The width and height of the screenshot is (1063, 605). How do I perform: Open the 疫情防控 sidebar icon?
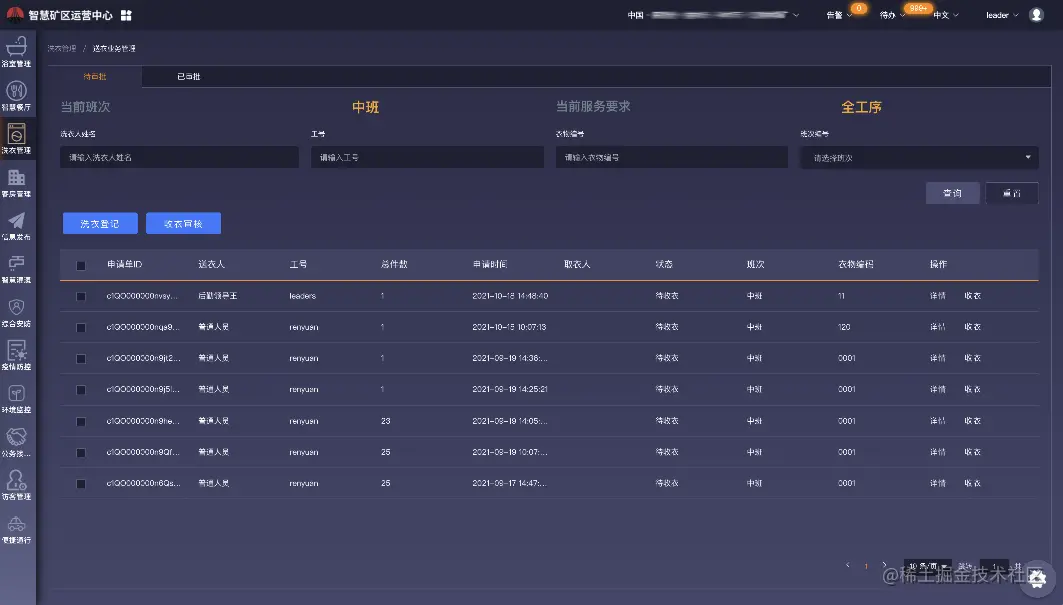(x=16, y=351)
